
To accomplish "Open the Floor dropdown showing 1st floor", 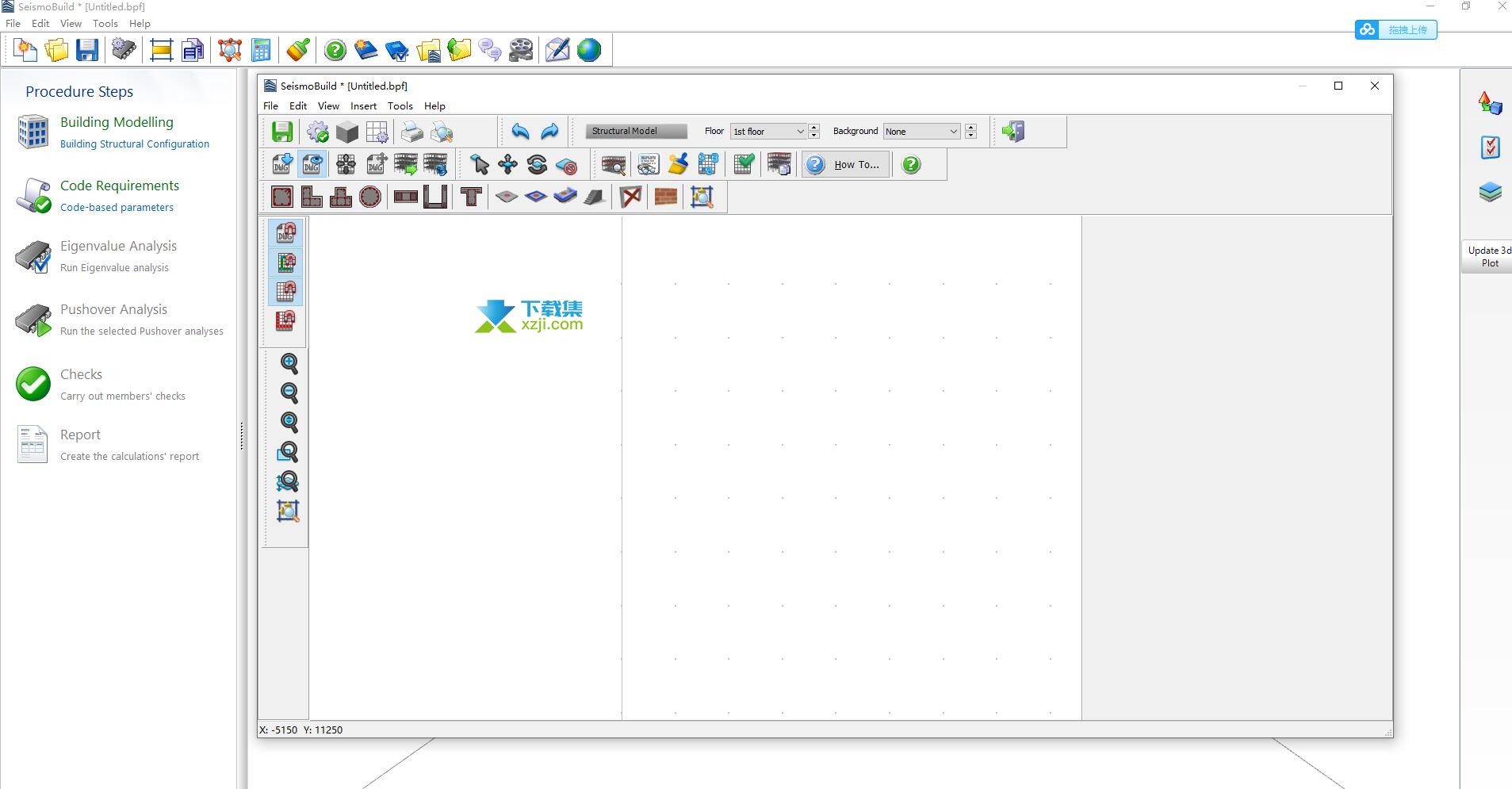I will 768,132.
